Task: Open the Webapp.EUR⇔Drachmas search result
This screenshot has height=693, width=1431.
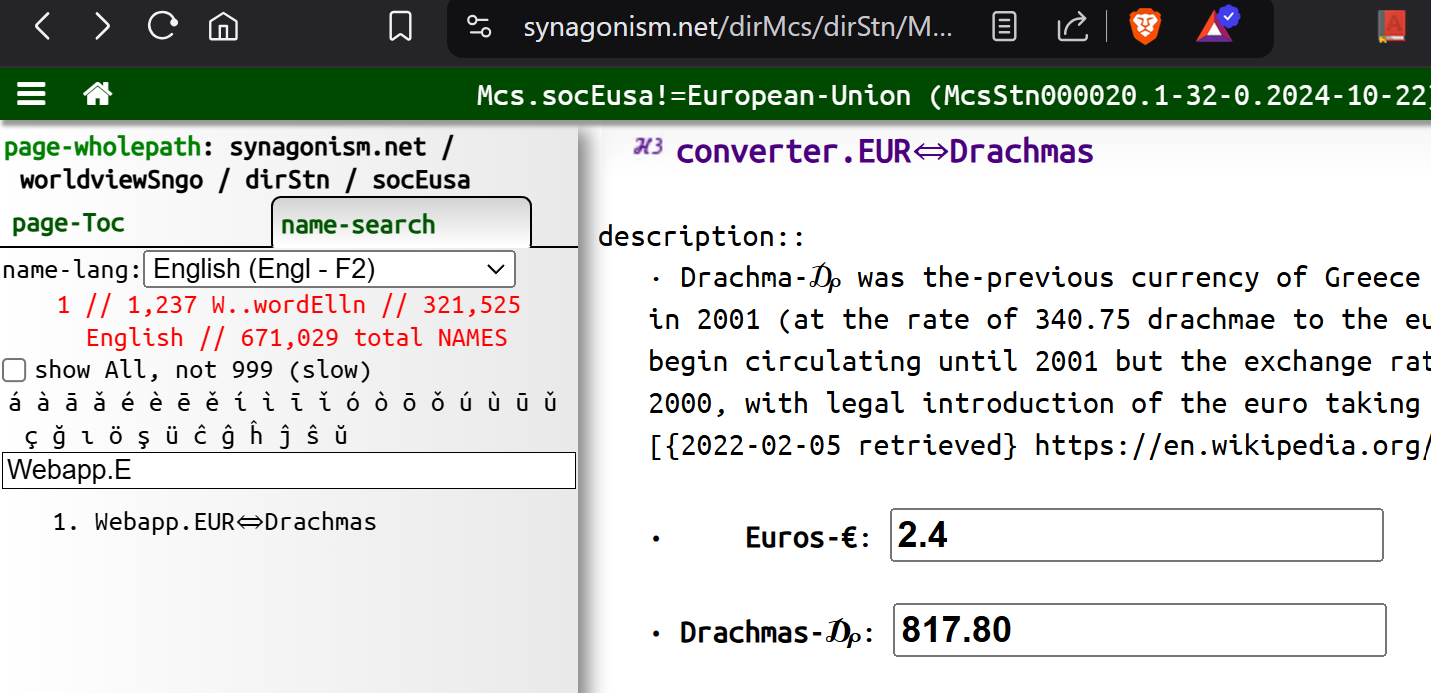Action: click(236, 522)
